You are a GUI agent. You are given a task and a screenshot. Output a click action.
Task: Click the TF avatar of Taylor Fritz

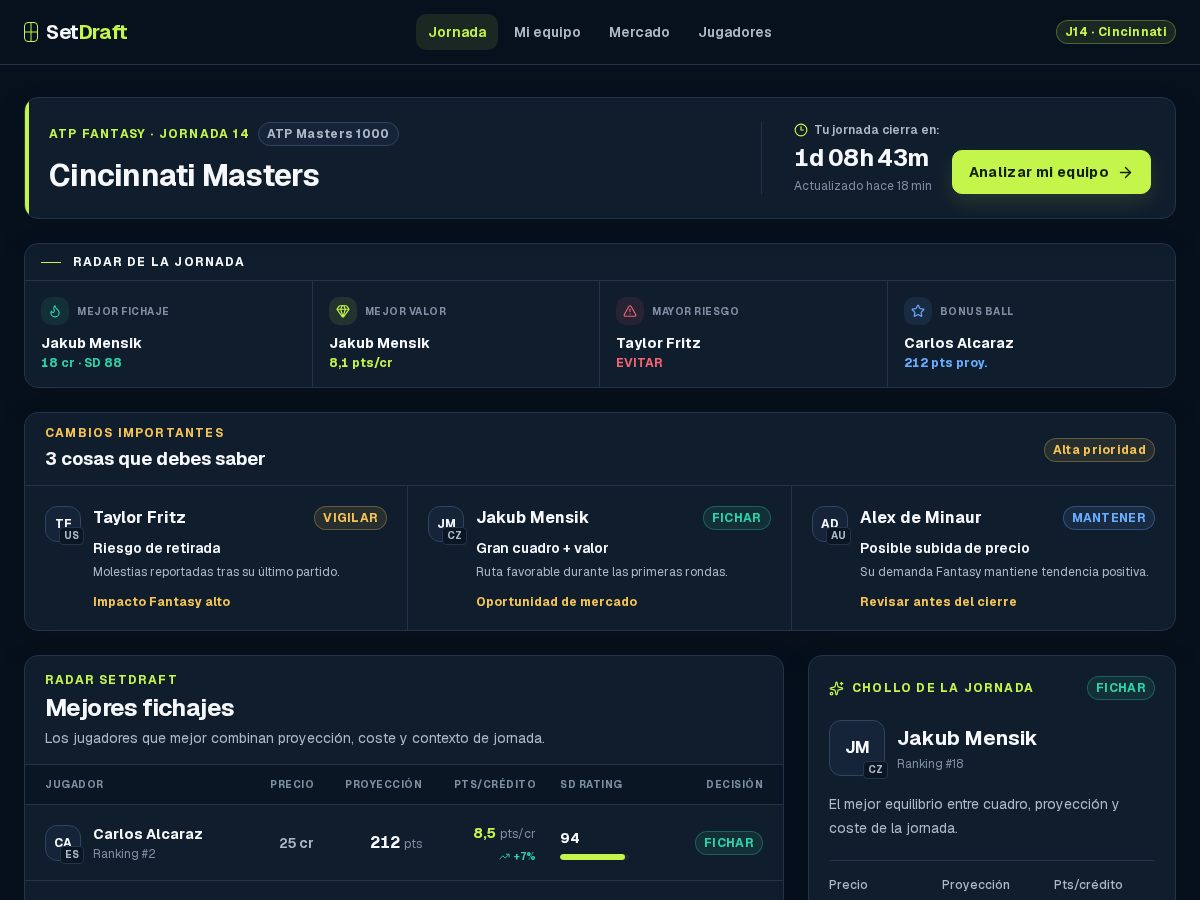pyautogui.click(x=63, y=524)
